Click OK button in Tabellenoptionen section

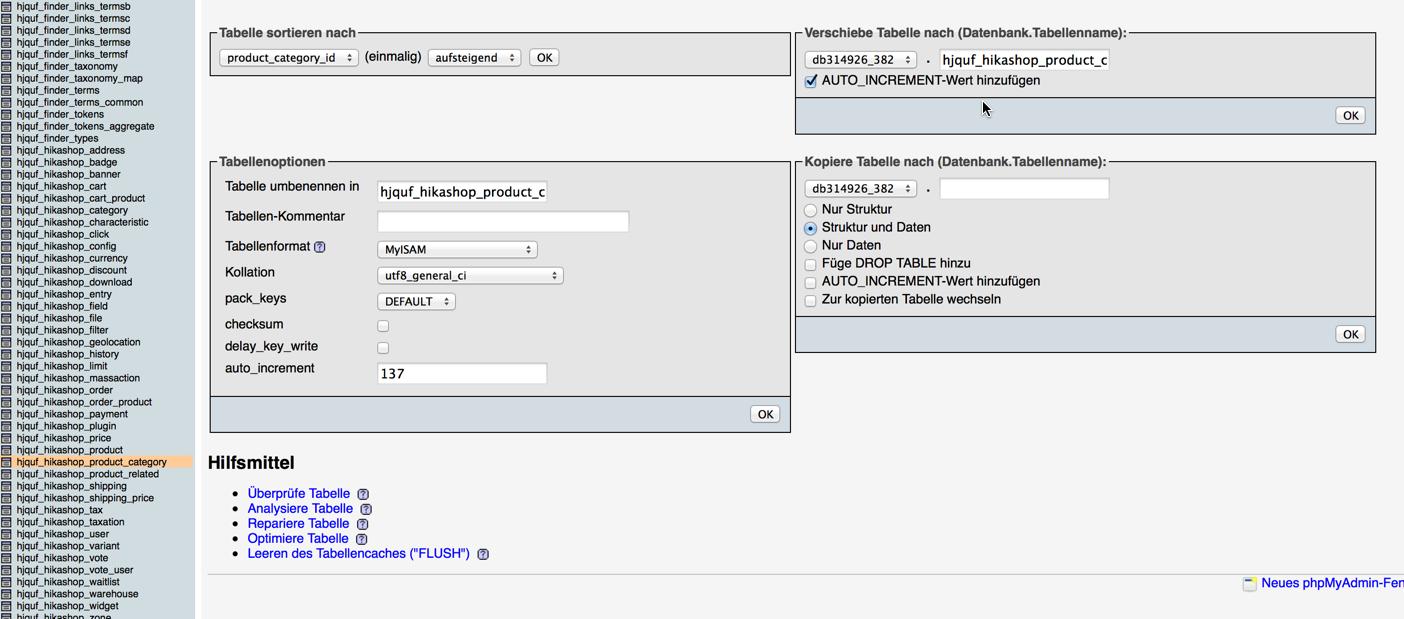pyautogui.click(x=765, y=414)
